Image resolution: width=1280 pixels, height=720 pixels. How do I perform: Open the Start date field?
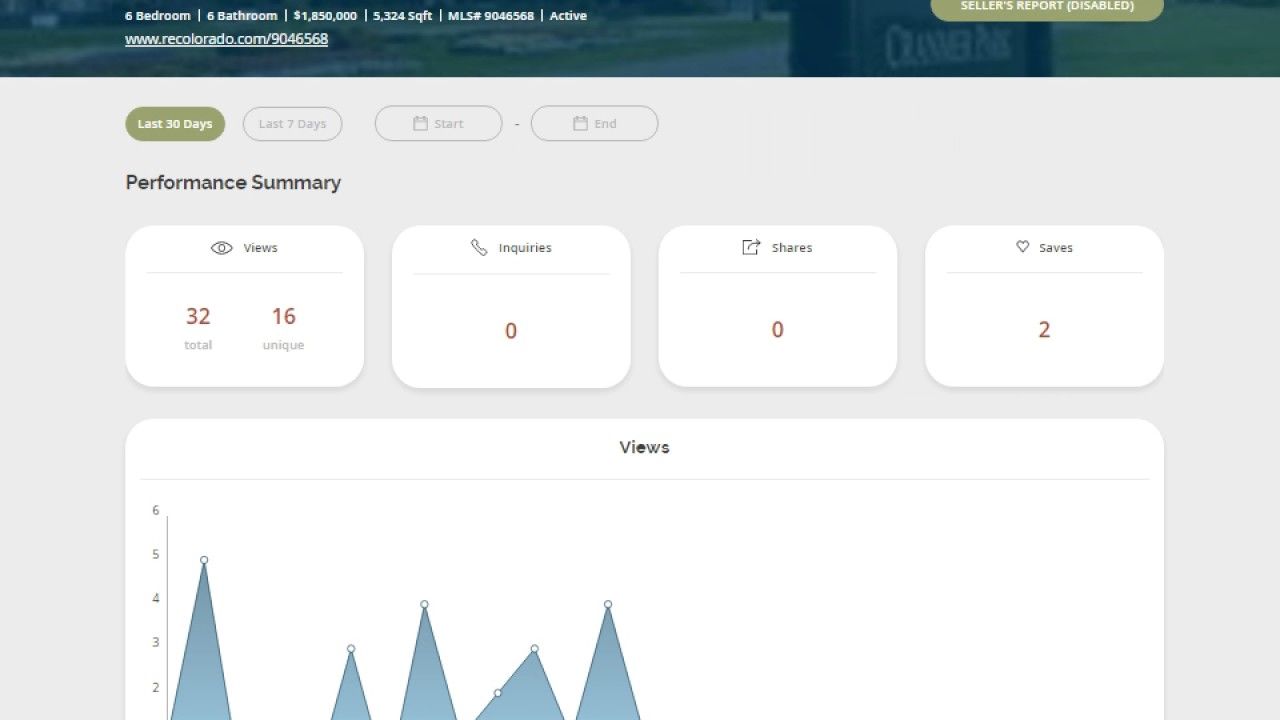[438, 124]
